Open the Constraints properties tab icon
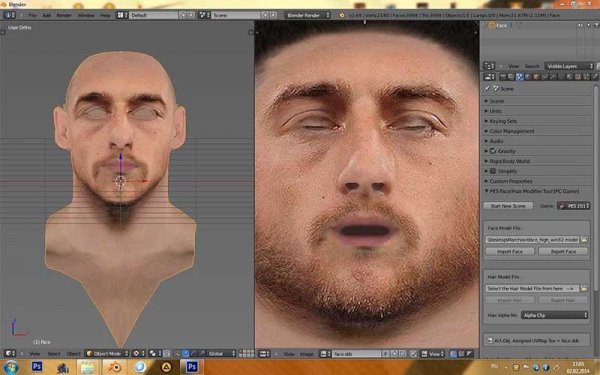This screenshot has width=600, height=375. pyautogui.click(x=544, y=77)
